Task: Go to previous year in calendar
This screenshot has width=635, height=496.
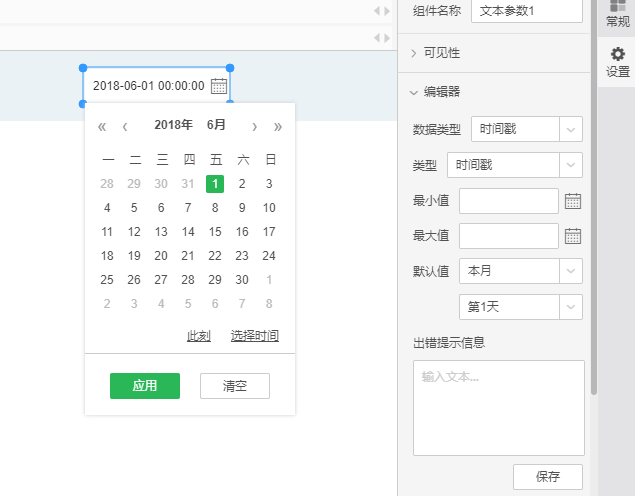Action: coord(102,126)
